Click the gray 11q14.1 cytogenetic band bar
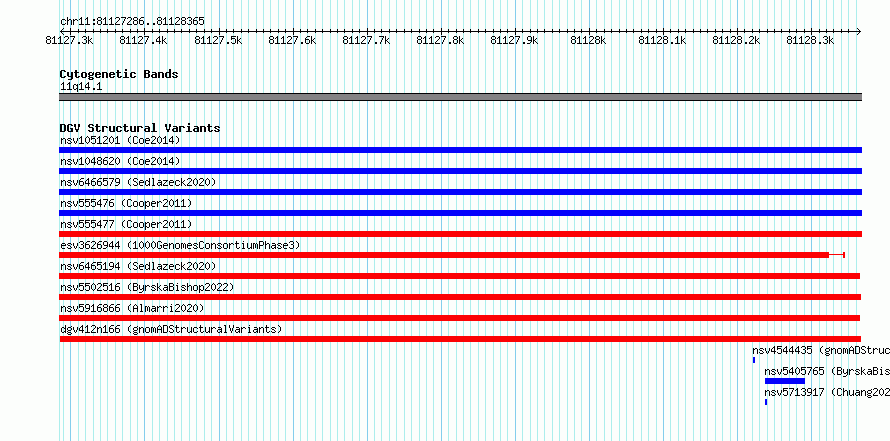 click(460, 97)
